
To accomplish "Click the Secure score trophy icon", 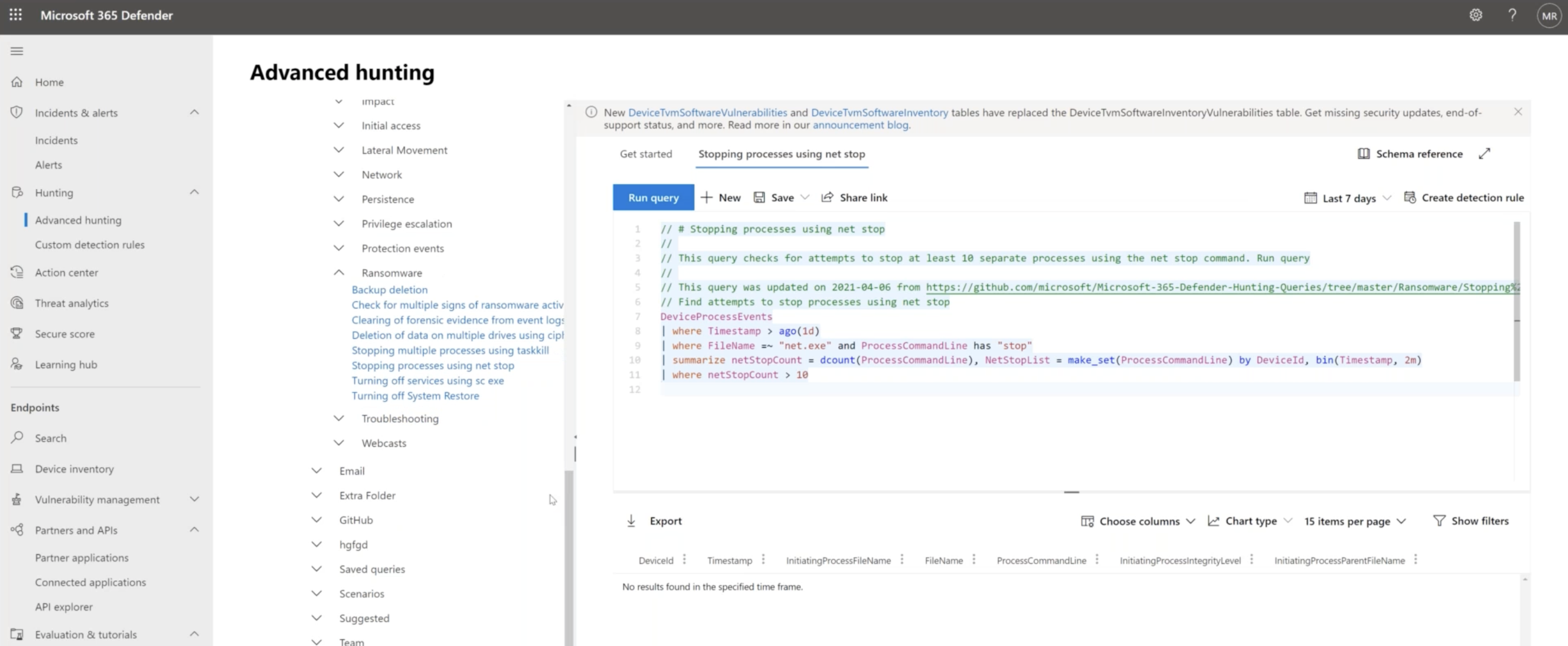I will (x=17, y=333).
